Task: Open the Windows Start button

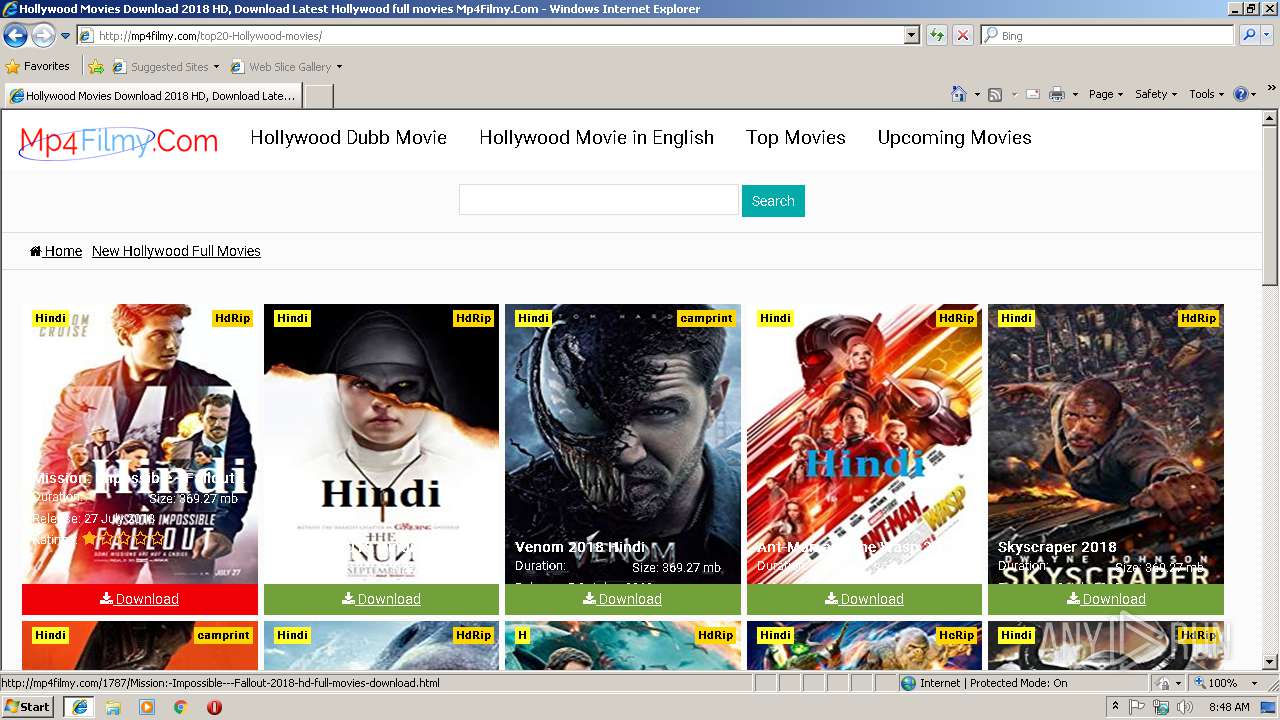Action: tap(27, 707)
